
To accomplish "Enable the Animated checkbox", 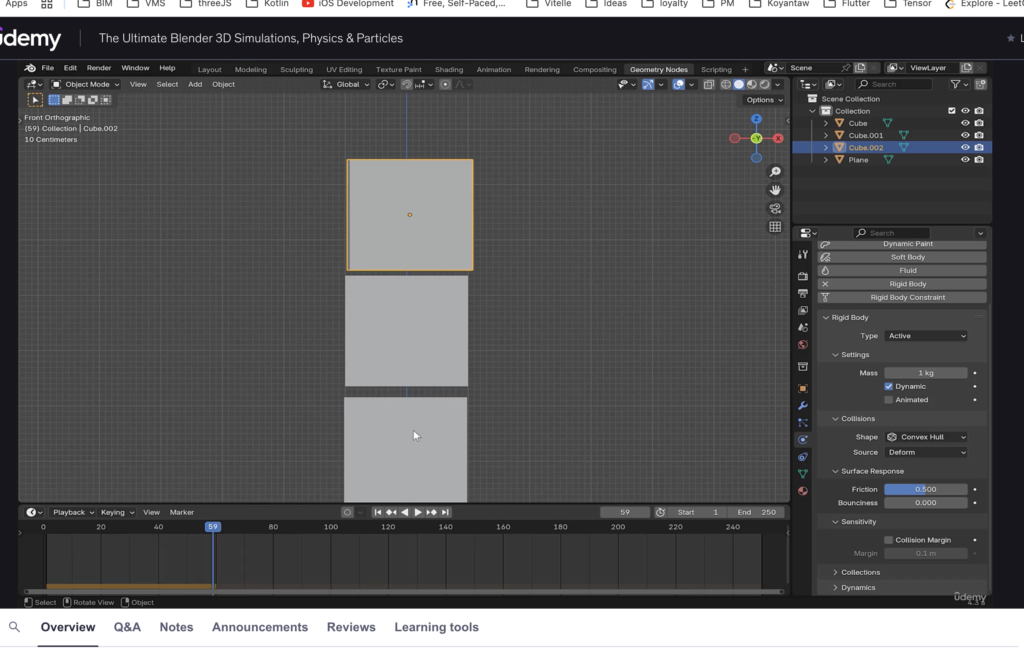I will pos(888,400).
